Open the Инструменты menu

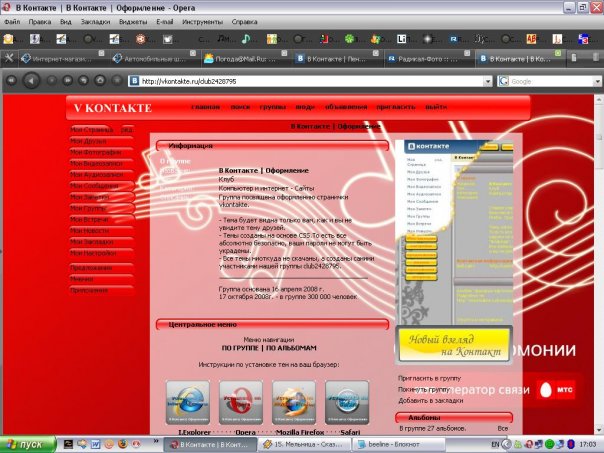(x=203, y=22)
